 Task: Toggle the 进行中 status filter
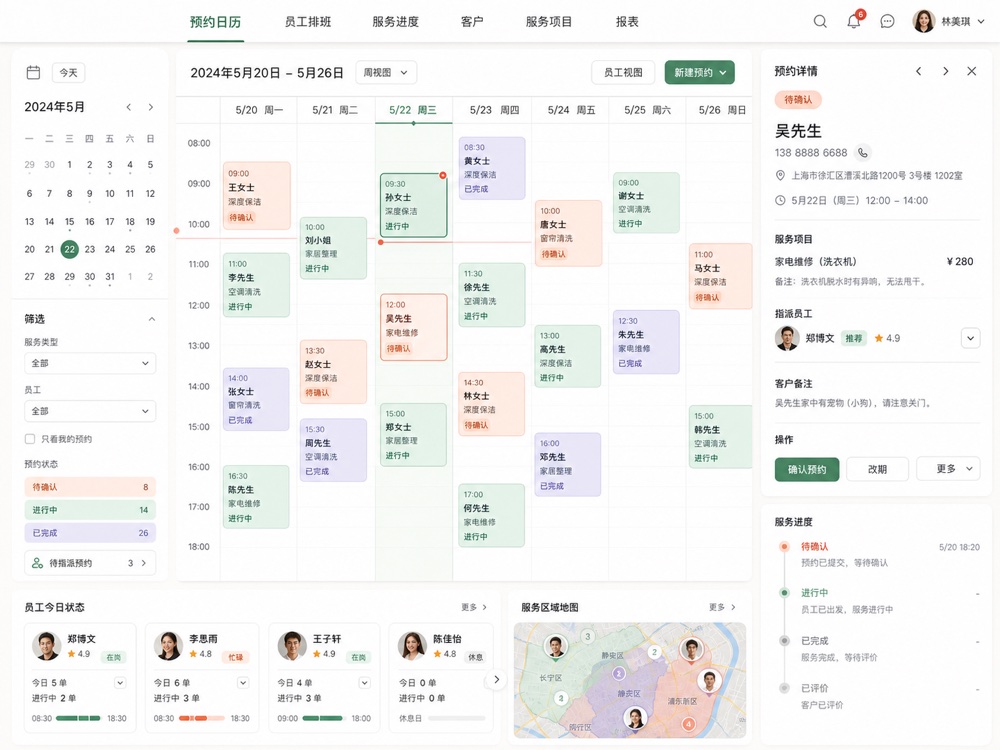coord(90,510)
